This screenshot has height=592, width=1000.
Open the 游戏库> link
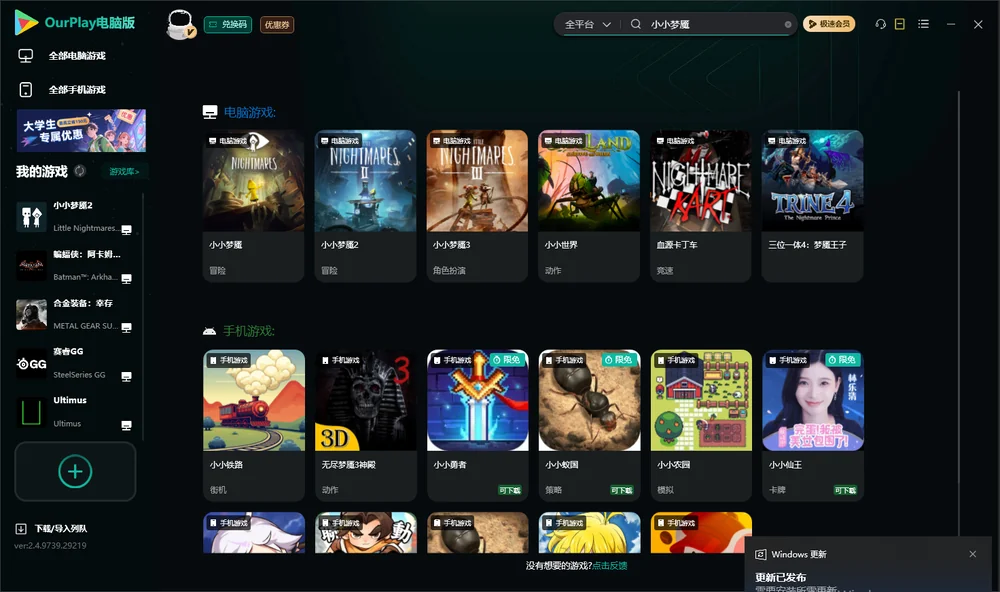[124, 171]
